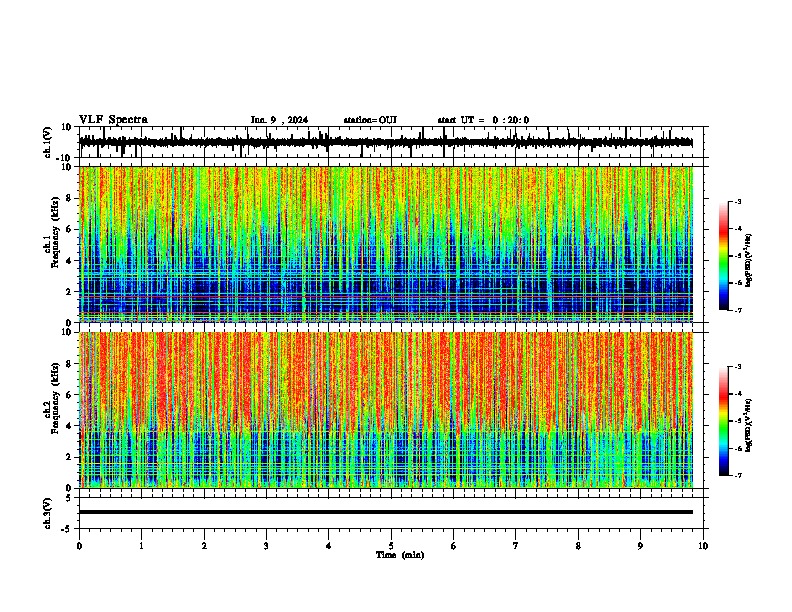Click the 'ch.3(V)' axis label

click(48, 513)
